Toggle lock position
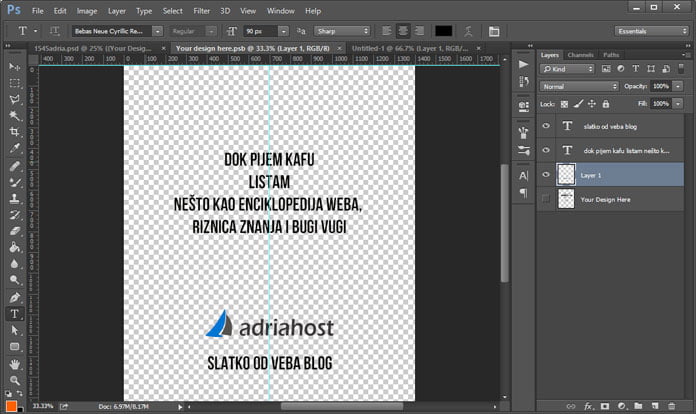 click(x=592, y=104)
